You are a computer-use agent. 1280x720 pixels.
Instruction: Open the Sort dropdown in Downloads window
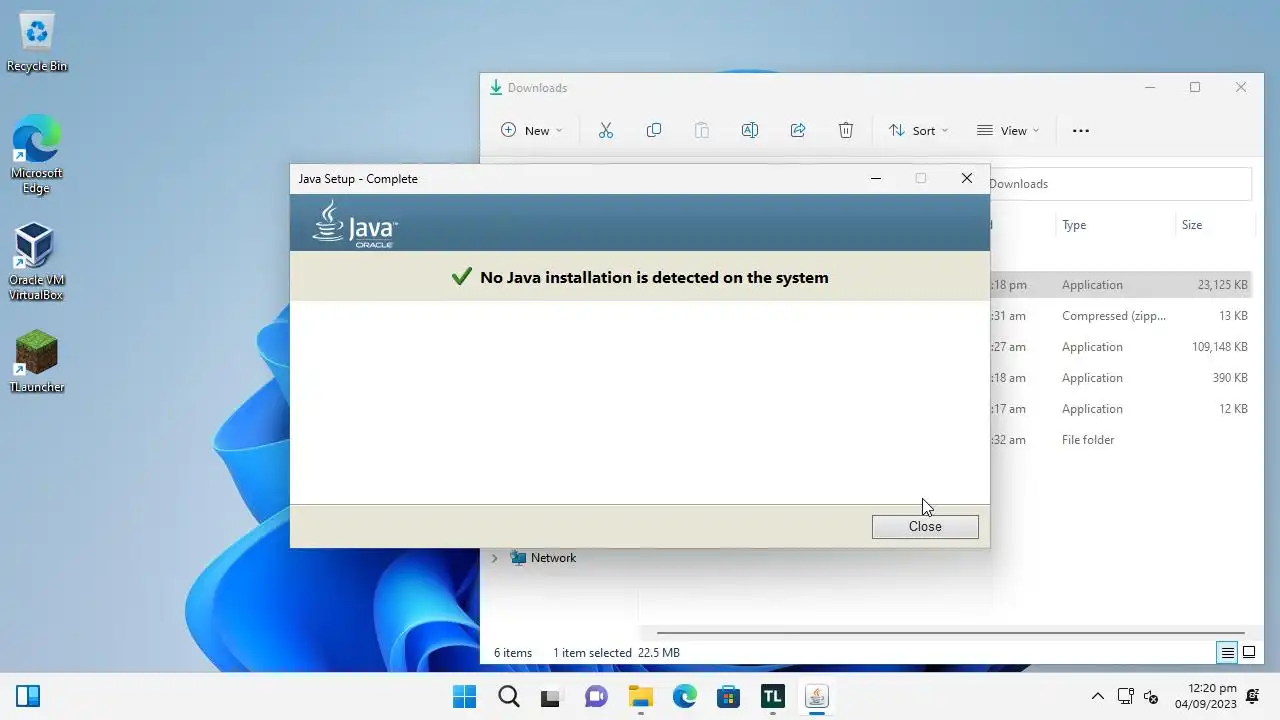coord(918,130)
